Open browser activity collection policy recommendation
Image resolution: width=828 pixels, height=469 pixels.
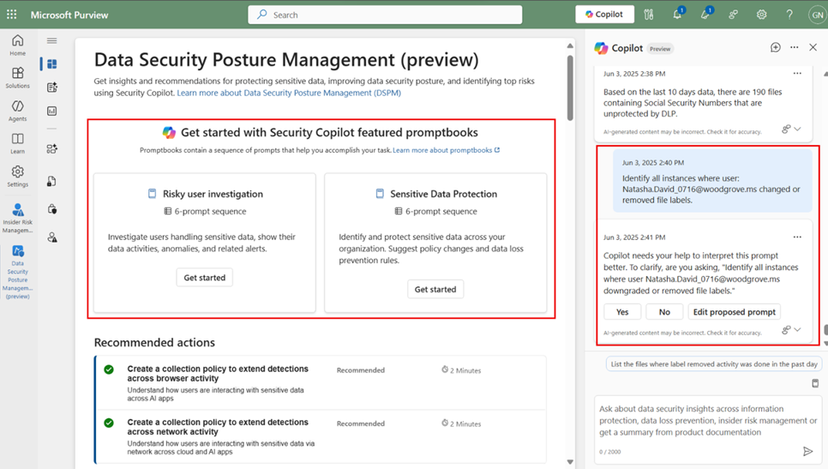[321, 383]
